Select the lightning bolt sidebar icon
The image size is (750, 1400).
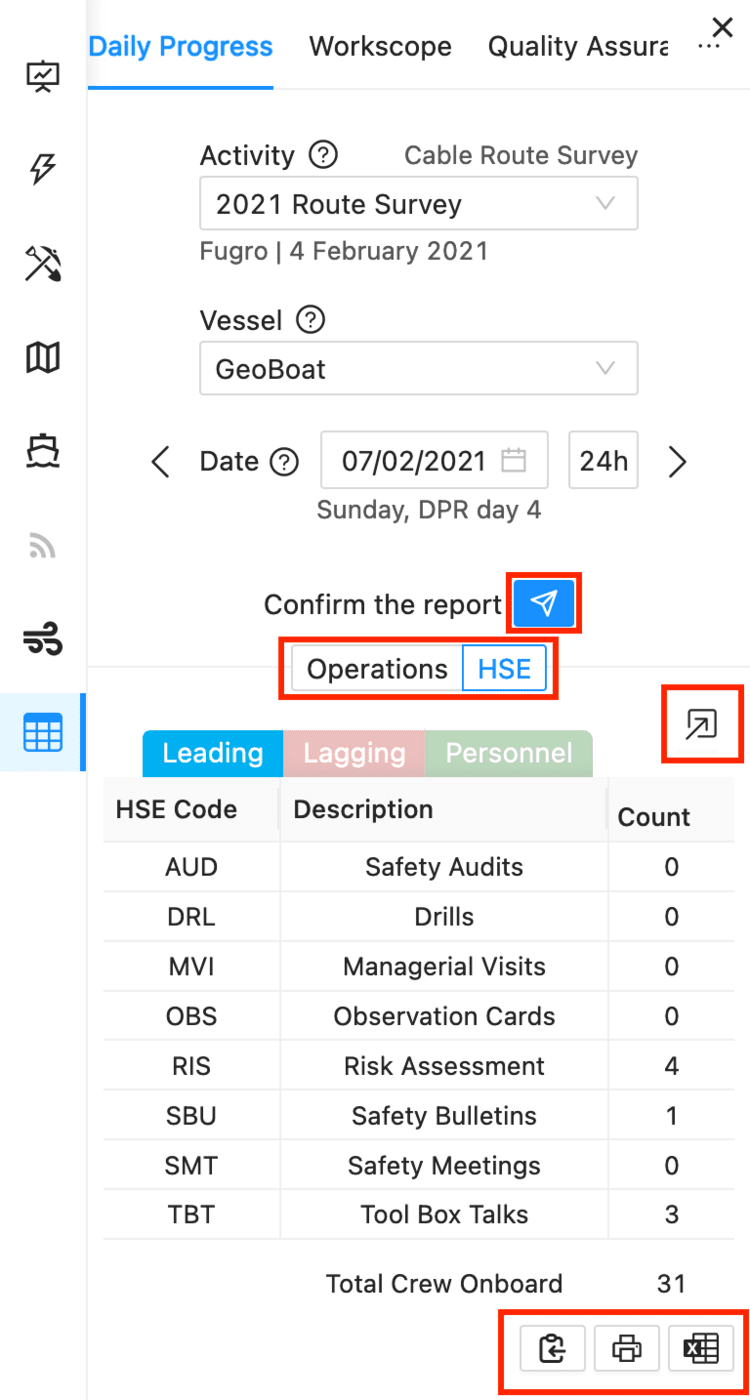click(x=43, y=170)
